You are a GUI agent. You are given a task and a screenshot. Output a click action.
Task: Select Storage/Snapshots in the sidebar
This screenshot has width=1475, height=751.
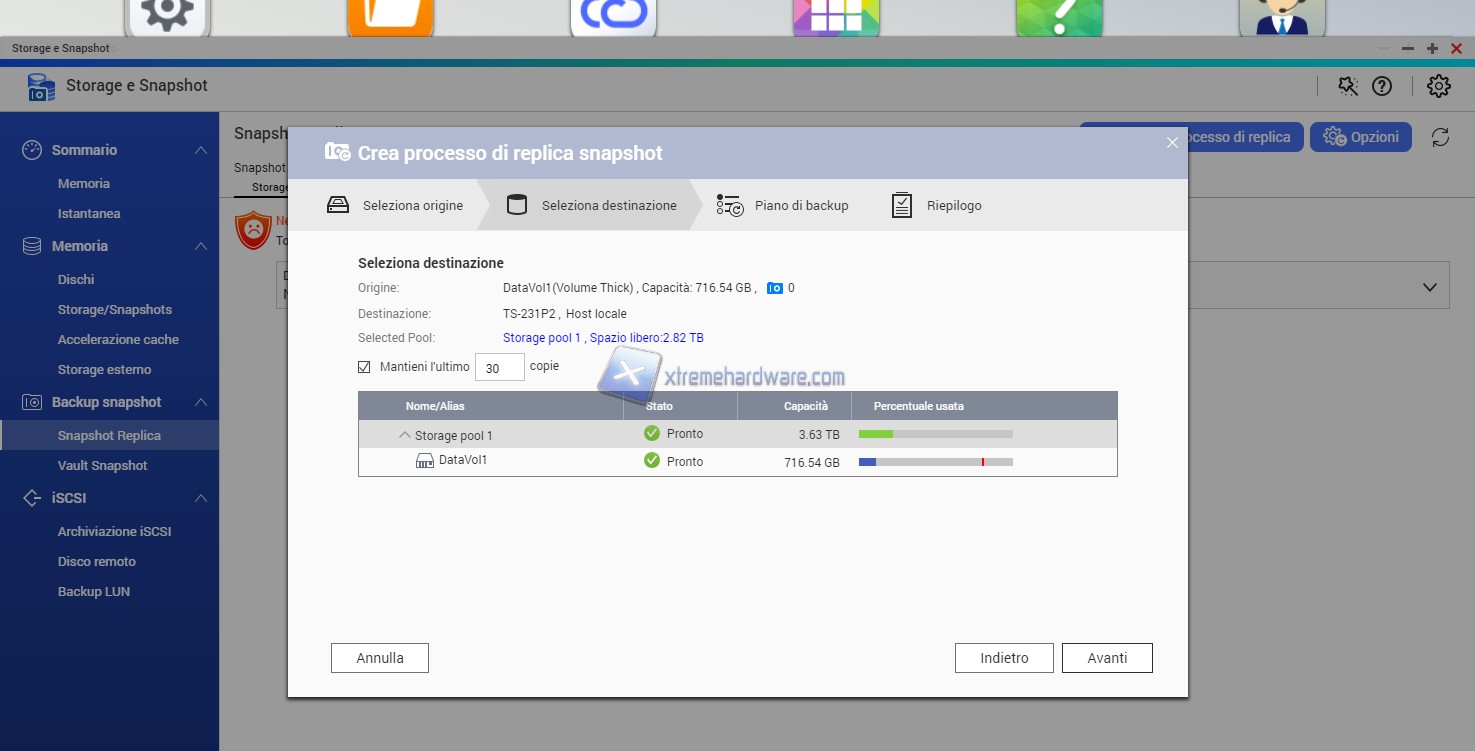(x=114, y=310)
